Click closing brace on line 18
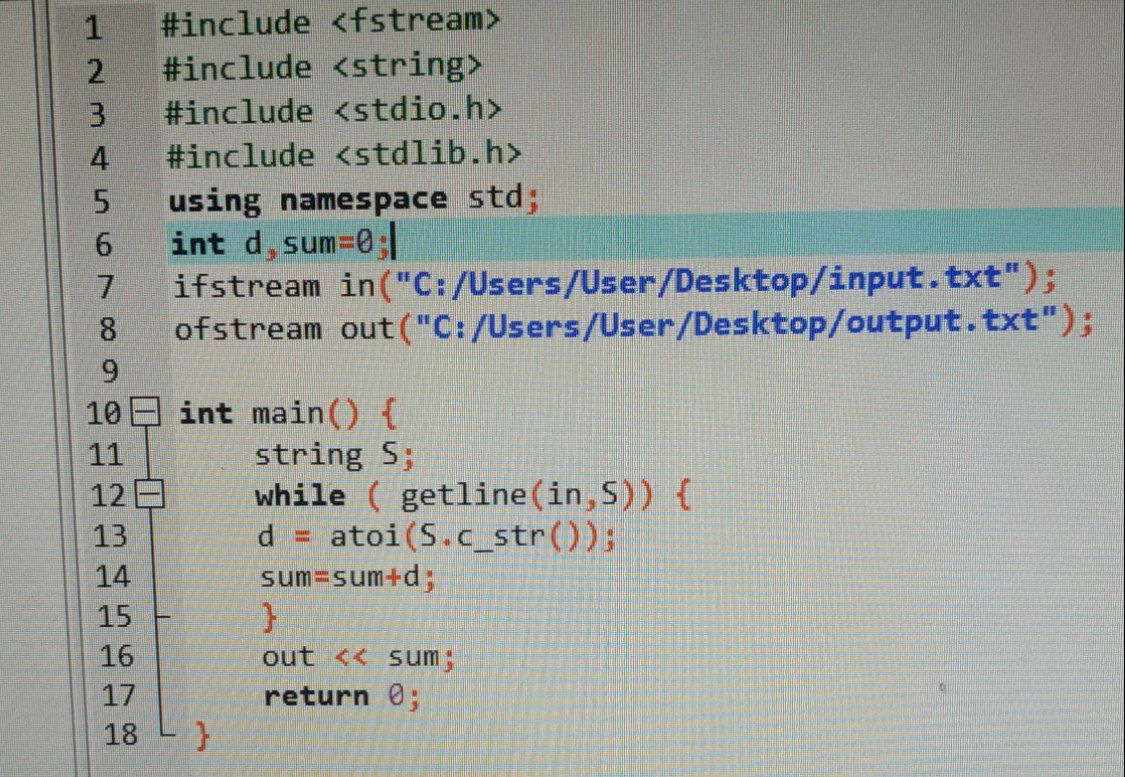The height and width of the screenshot is (777, 1125). point(203,736)
